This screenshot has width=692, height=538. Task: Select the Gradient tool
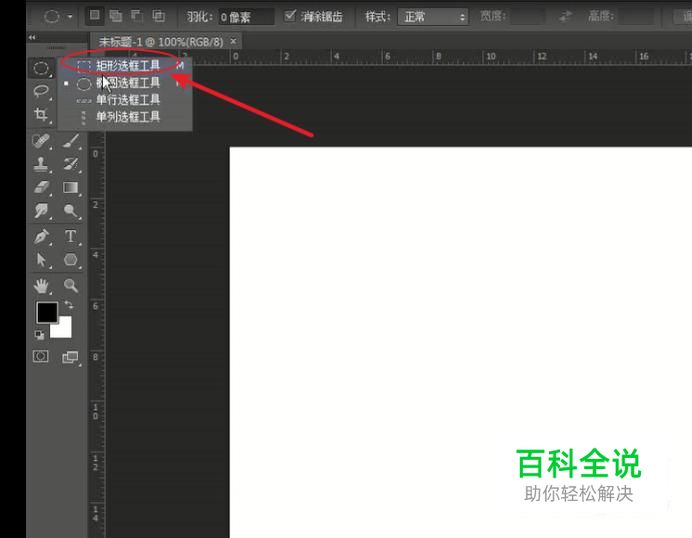(71, 188)
